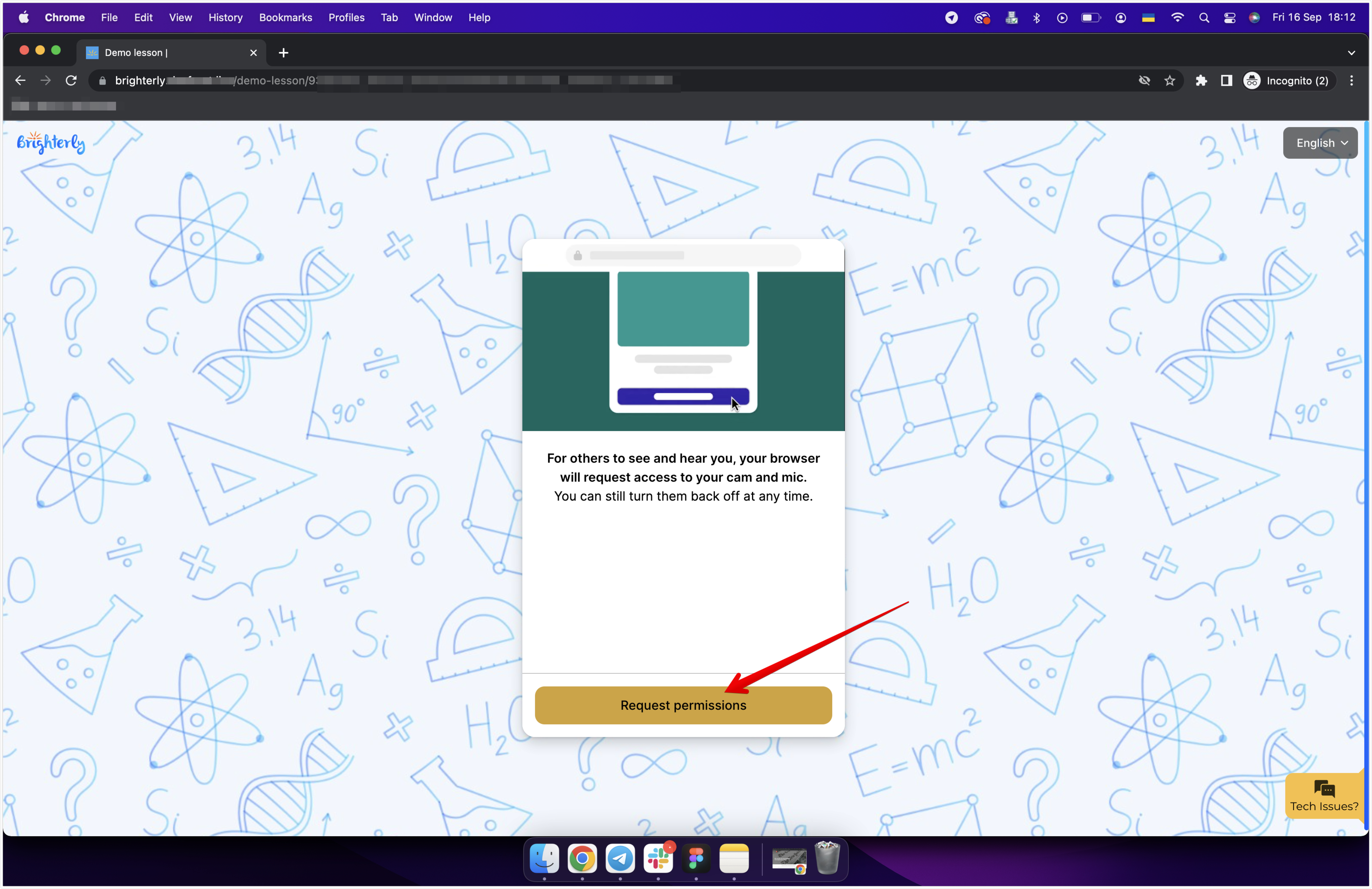Image resolution: width=1372 pixels, height=889 pixels.
Task: Open Chrome three-dot menu
Action: [1351, 81]
